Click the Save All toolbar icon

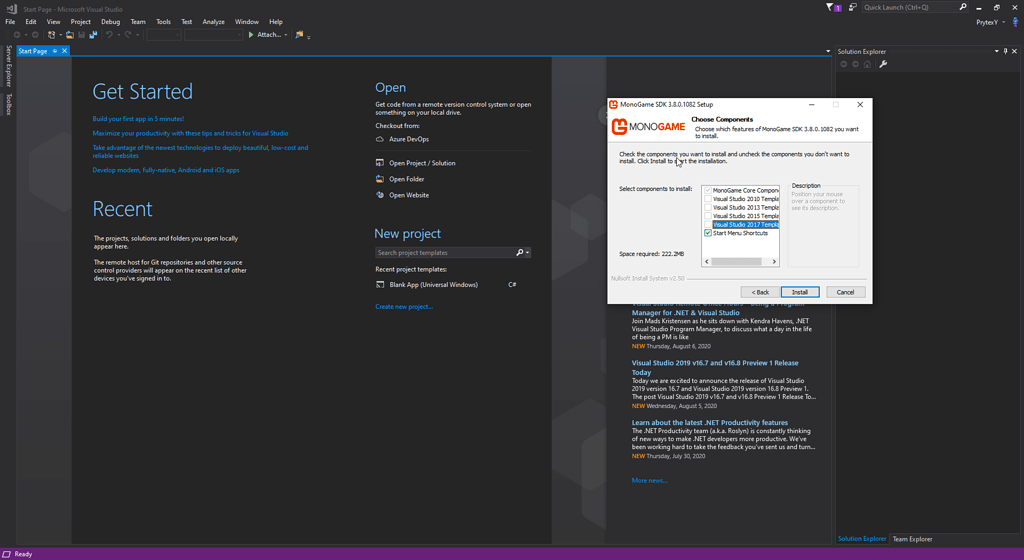(93, 35)
